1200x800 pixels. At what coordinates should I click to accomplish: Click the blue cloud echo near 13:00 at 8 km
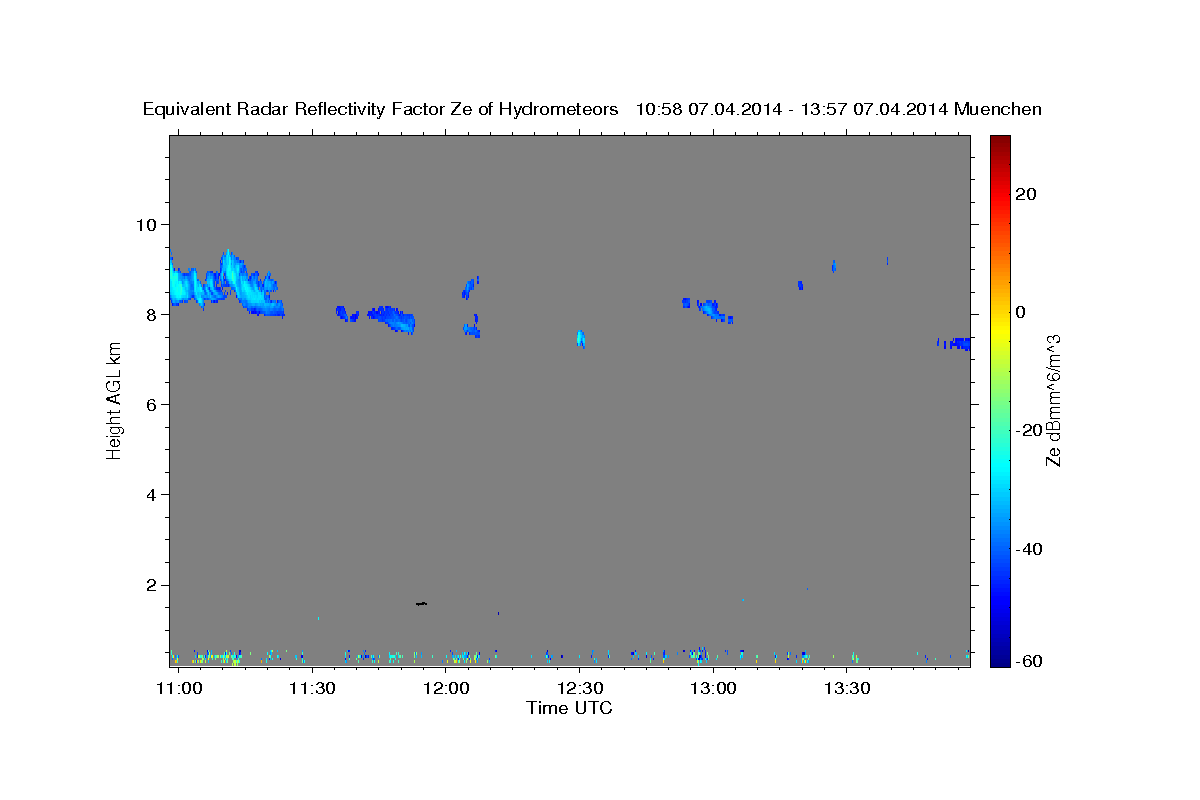[714, 310]
